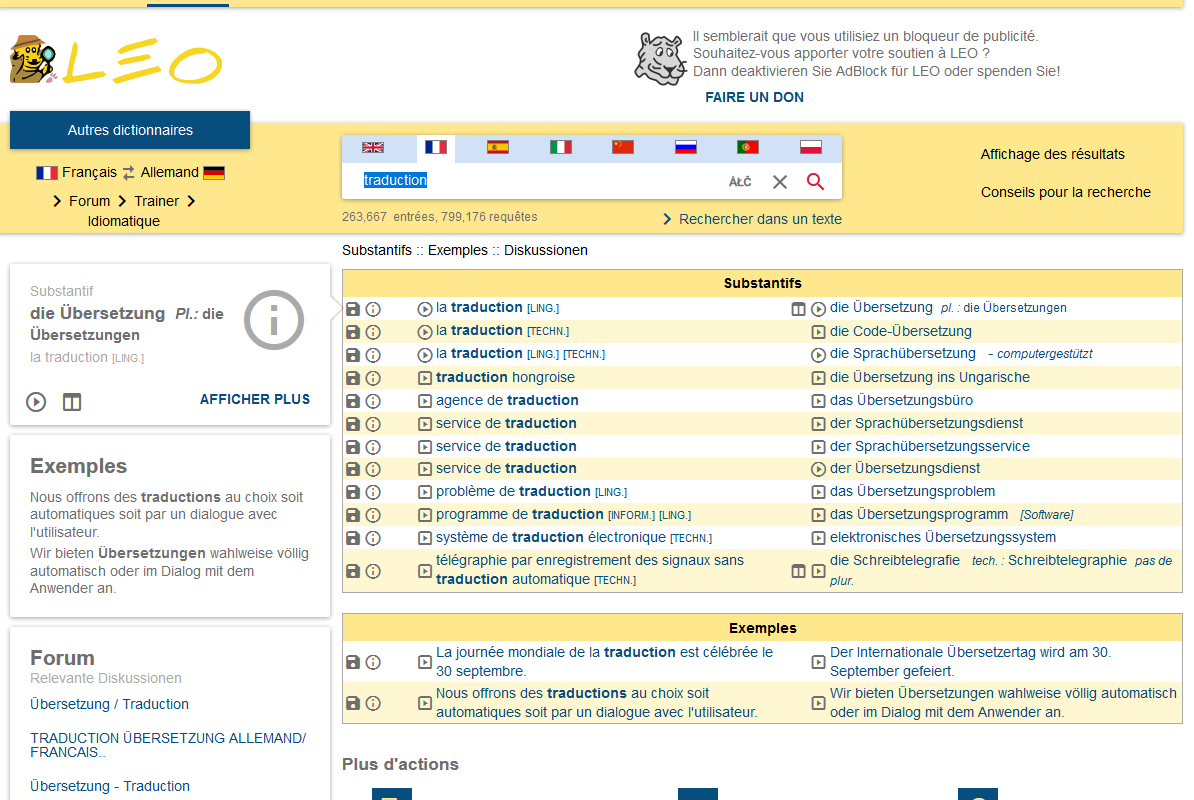The height and width of the screenshot is (800, 1194).
Task: Play audio for 'elektronisches Übersetzungssystem'
Action: pos(819,538)
